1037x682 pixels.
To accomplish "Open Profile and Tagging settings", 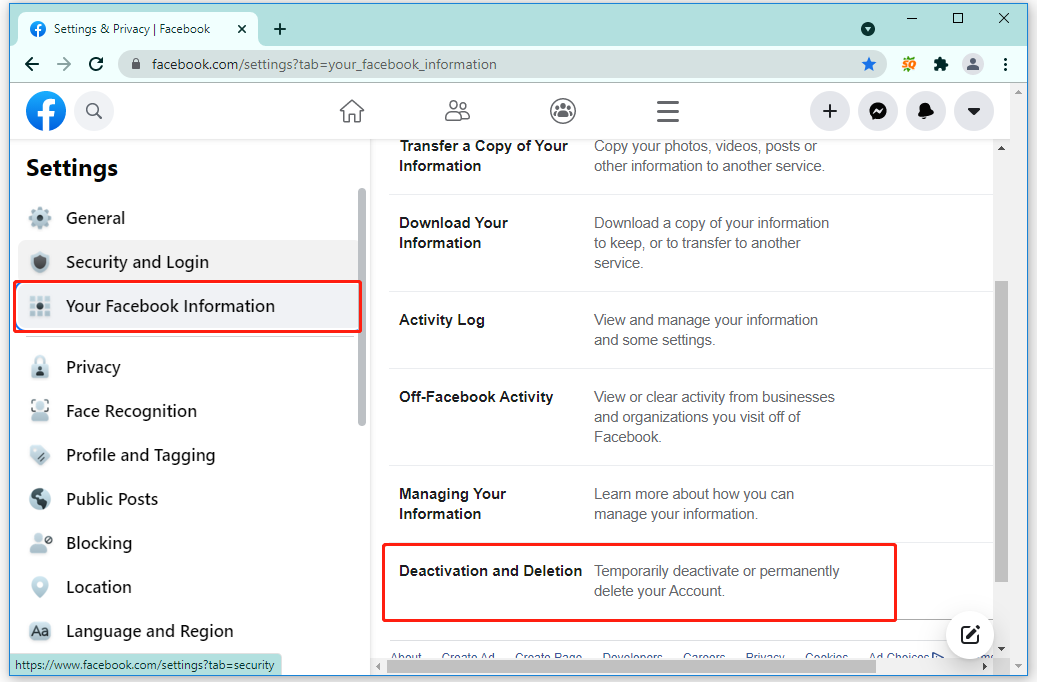I will coord(188,455).
